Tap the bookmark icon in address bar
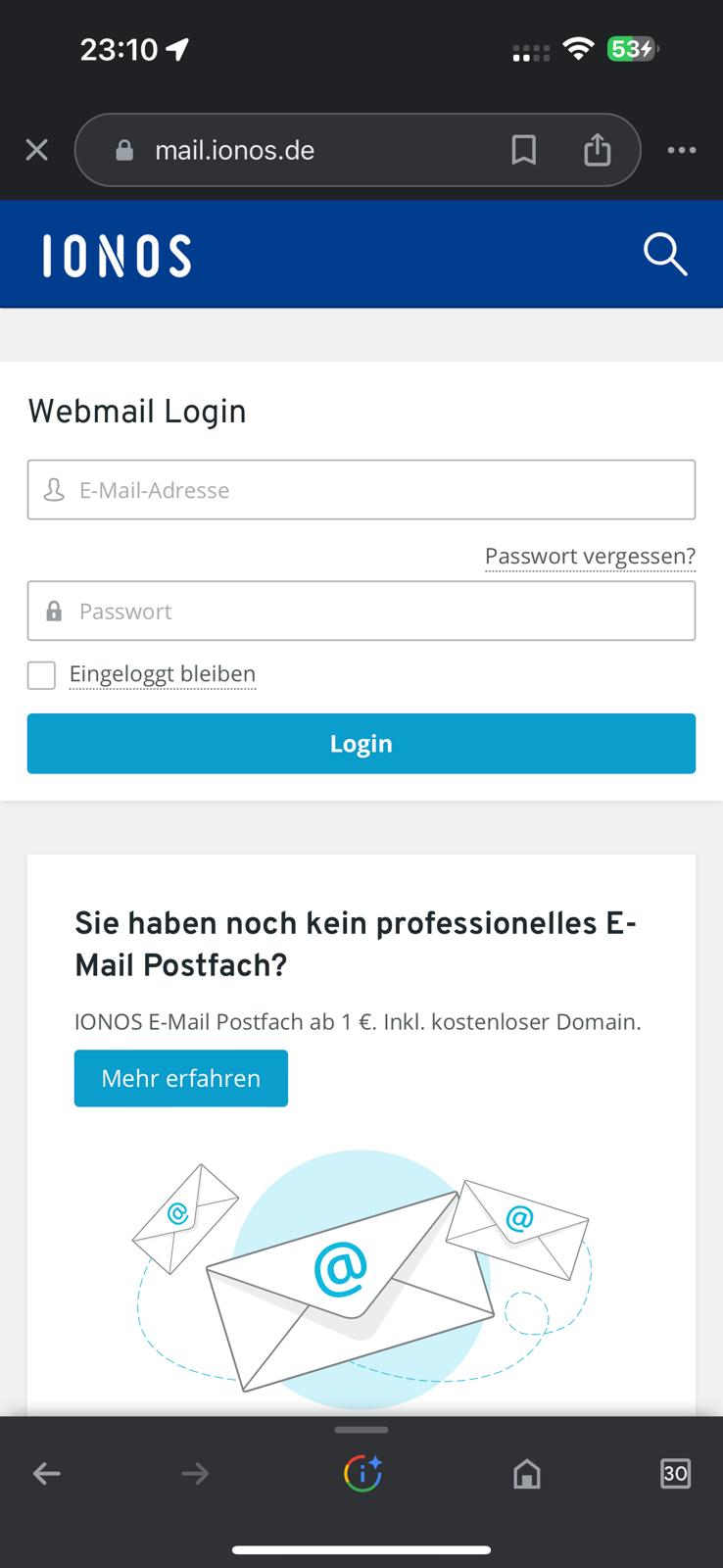723x1568 pixels. click(x=524, y=150)
